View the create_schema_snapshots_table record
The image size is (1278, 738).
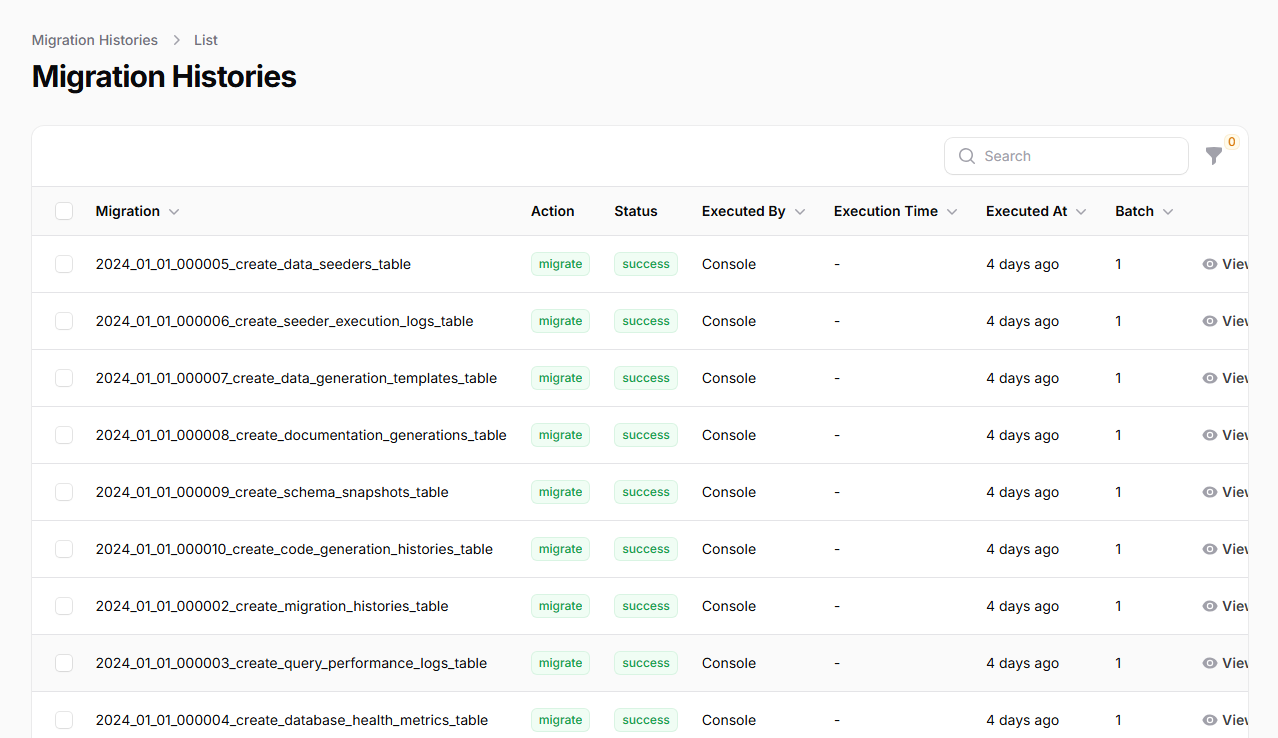point(1225,492)
